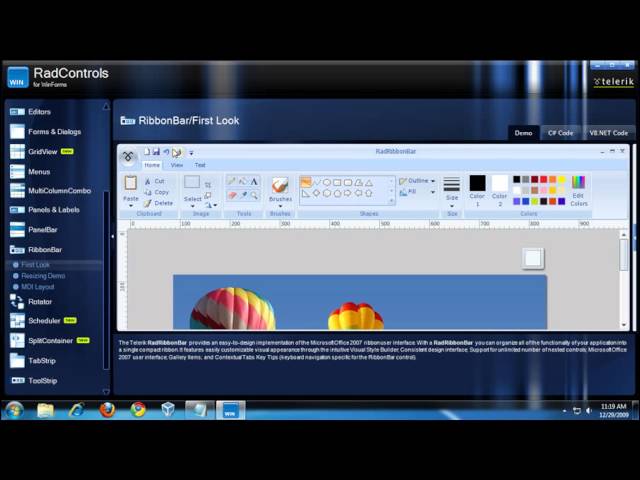Click the volume speaker tray icon

(589, 411)
